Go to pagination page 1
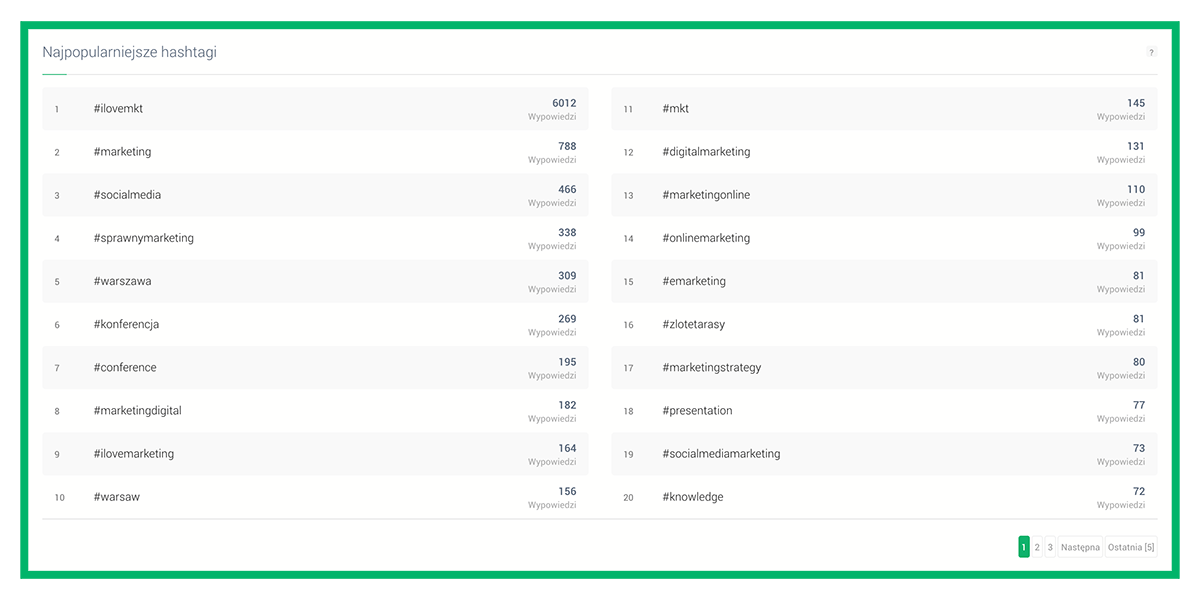This screenshot has height=600, width=1200. click(x=1024, y=547)
